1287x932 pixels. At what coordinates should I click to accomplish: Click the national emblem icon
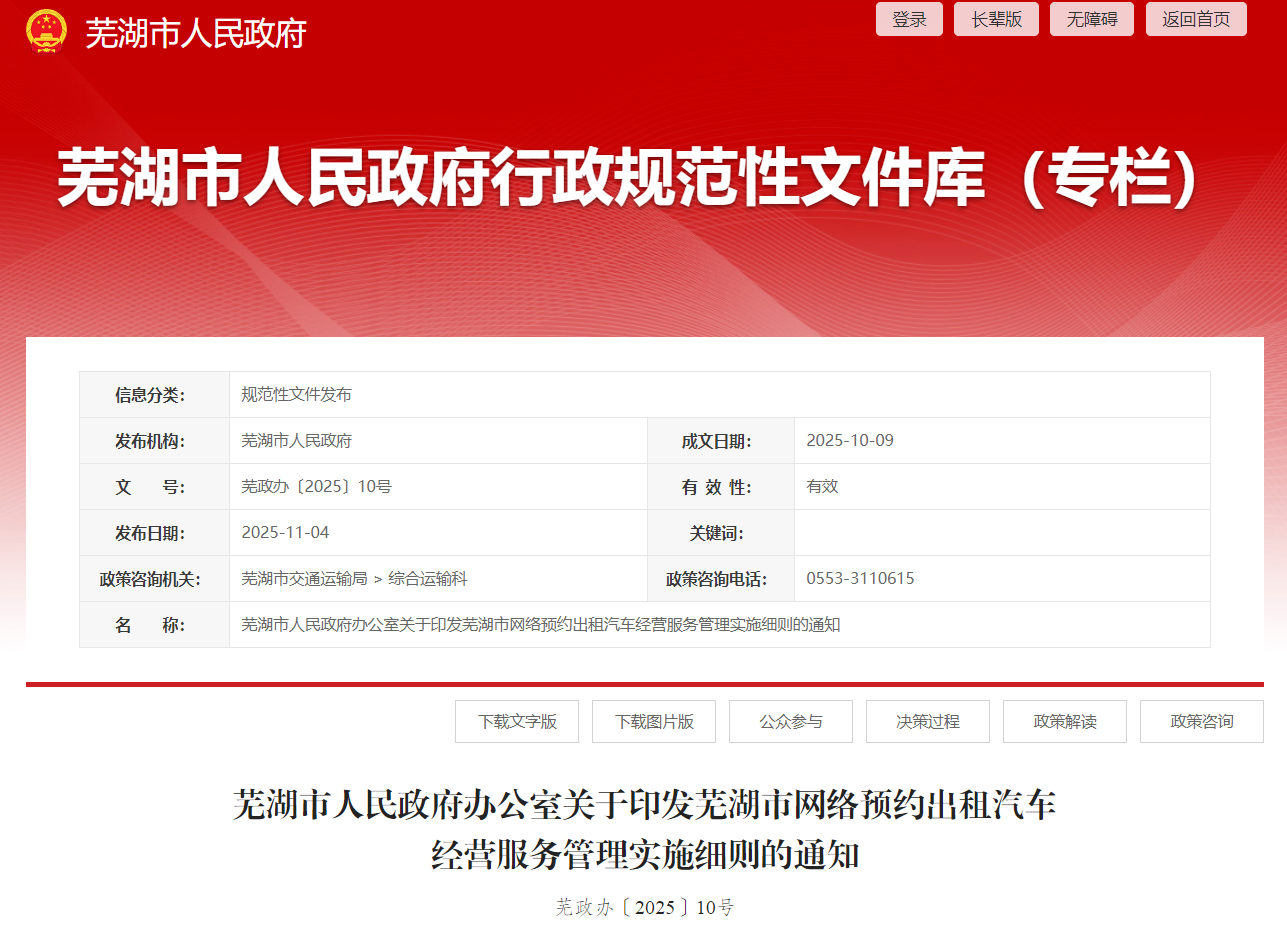tap(46, 30)
